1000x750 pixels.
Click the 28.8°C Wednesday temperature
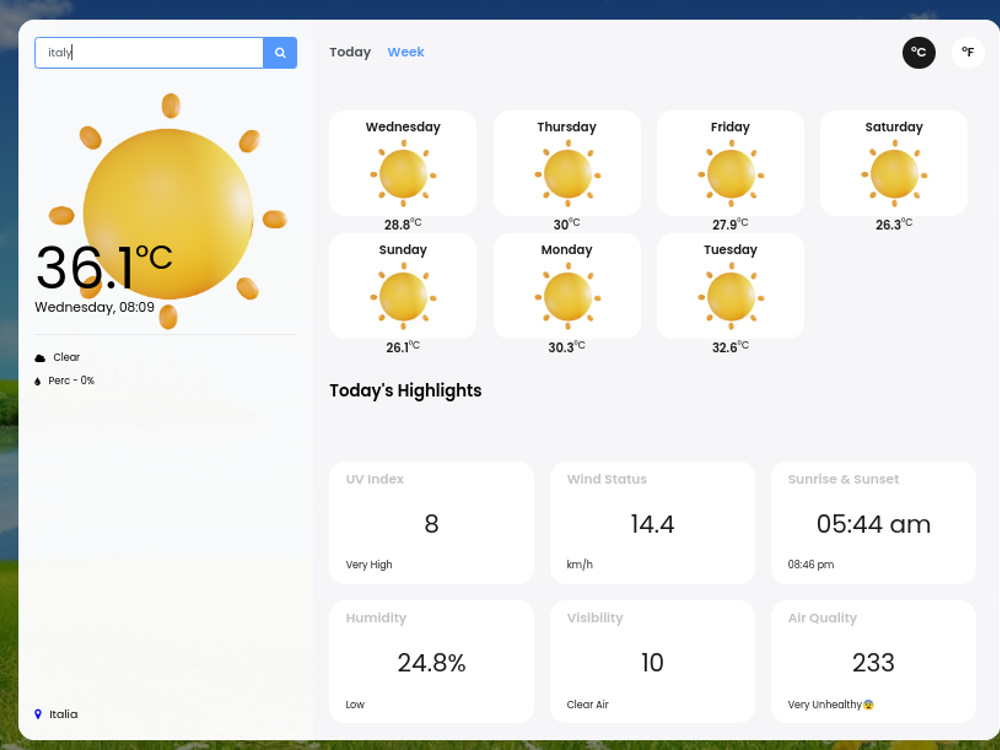(403, 224)
